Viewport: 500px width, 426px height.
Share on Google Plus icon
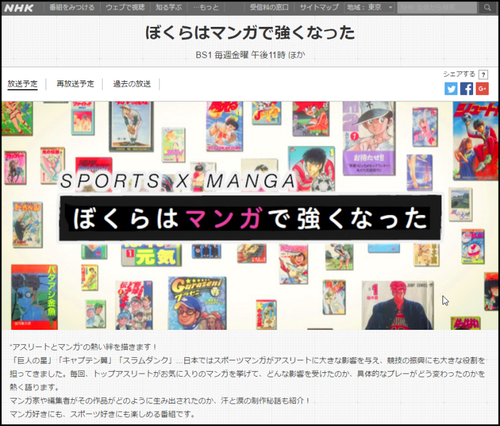[482, 89]
